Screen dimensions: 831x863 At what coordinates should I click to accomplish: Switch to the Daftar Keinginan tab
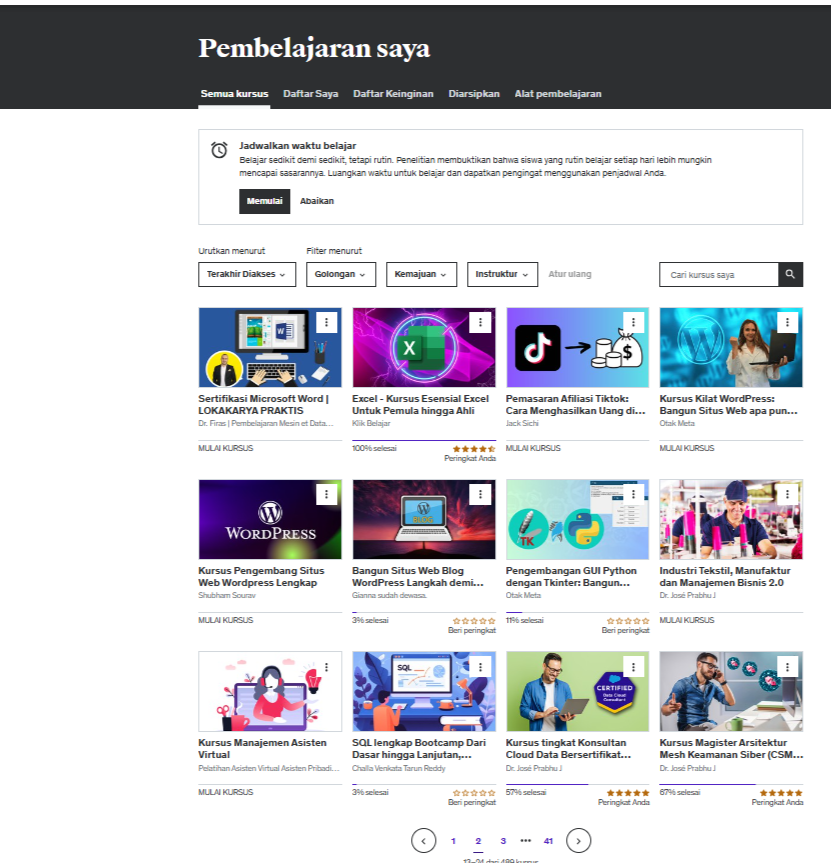(x=393, y=94)
